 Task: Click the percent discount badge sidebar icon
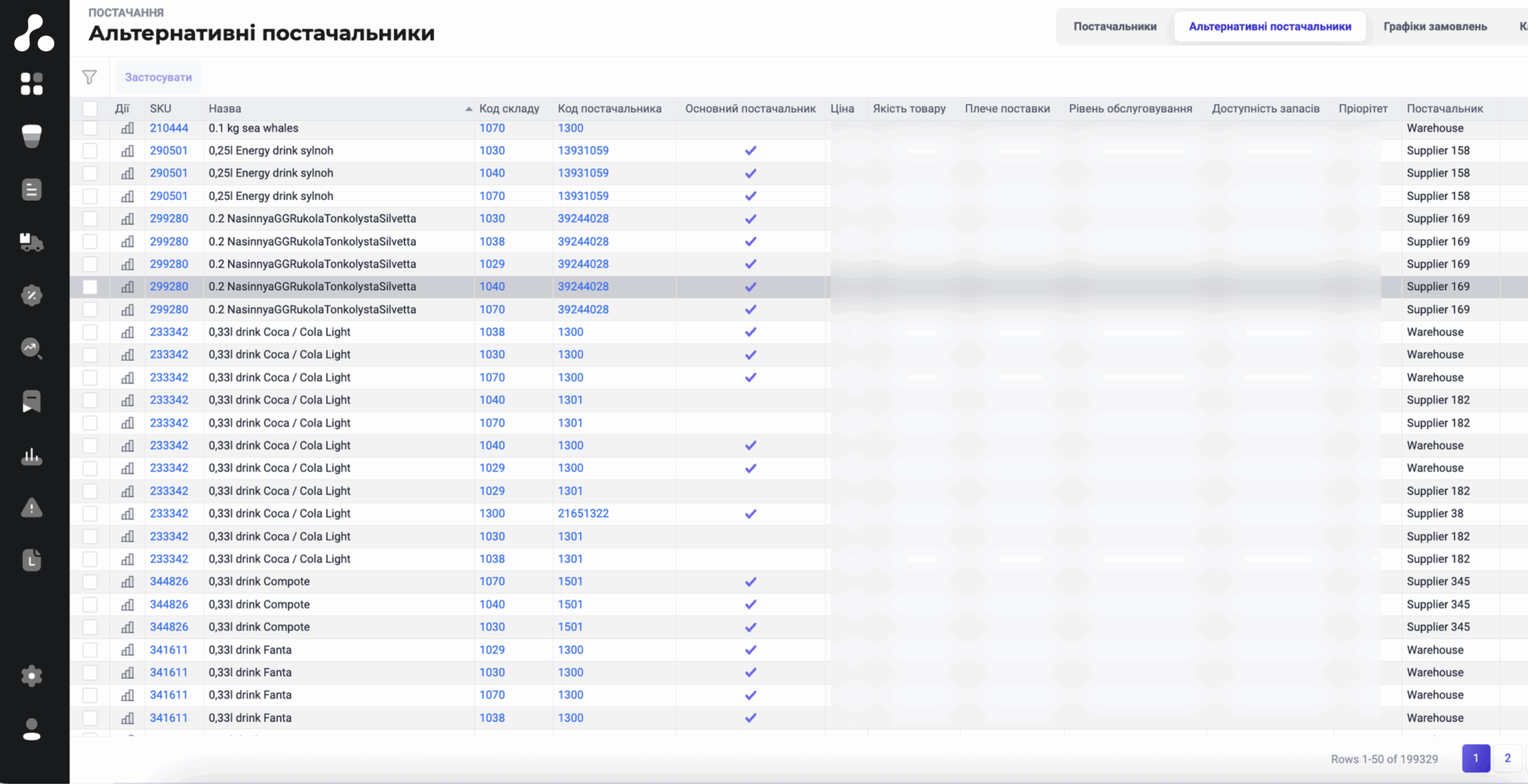tap(32, 295)
